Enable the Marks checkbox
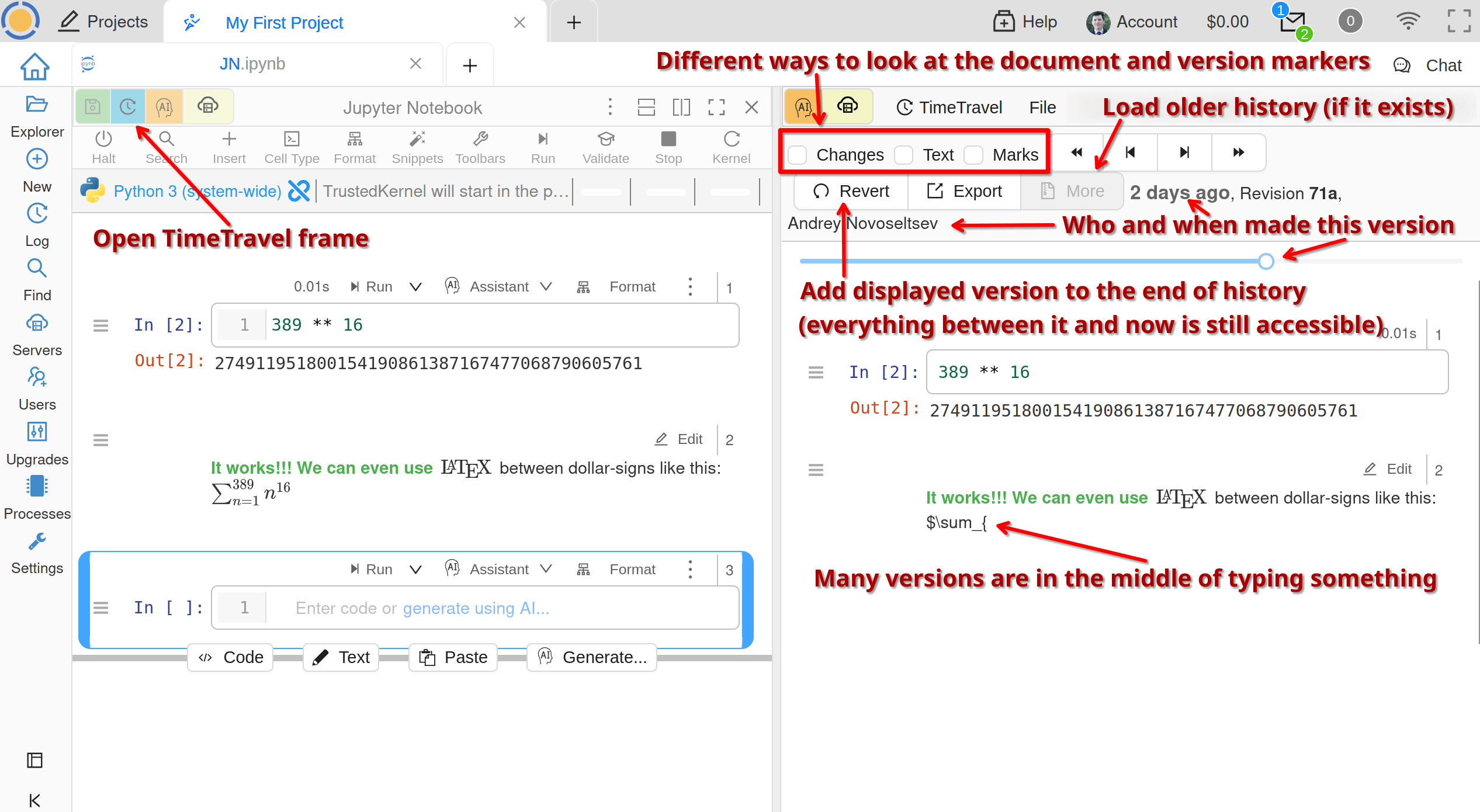Image resolution: width=1480 pixels, height=812 pixels. (x=974, y=155)
